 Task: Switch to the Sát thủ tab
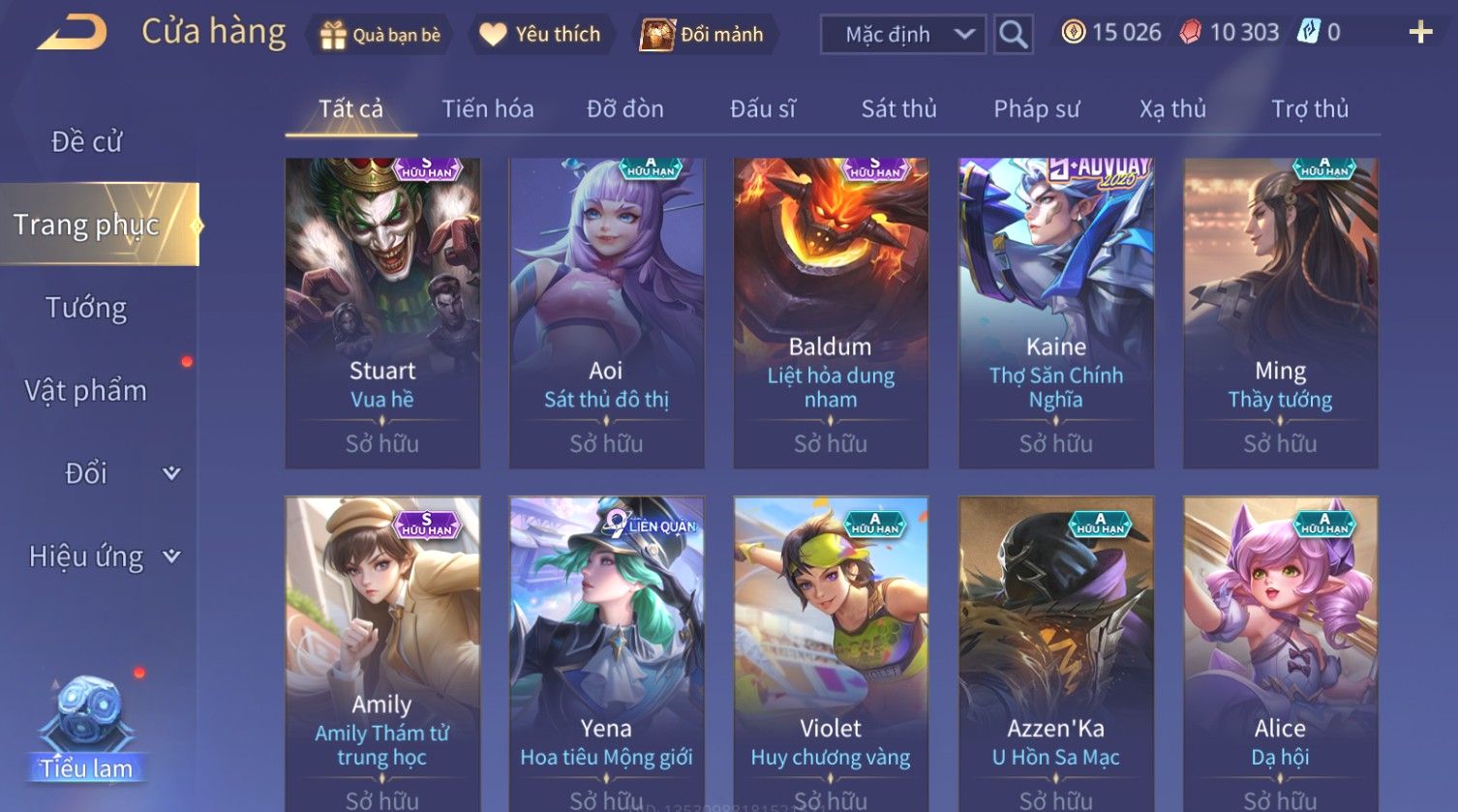pyautogui.click(x=899, y=108)
